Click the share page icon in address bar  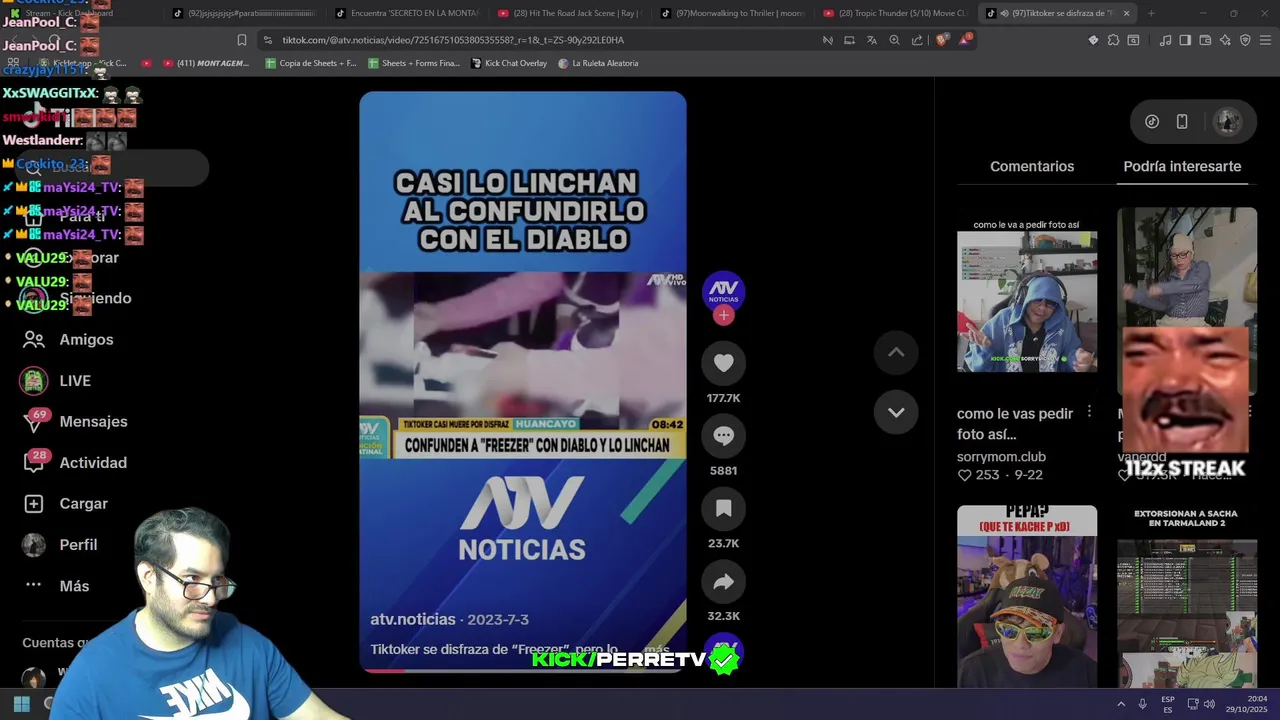(917, 40)
